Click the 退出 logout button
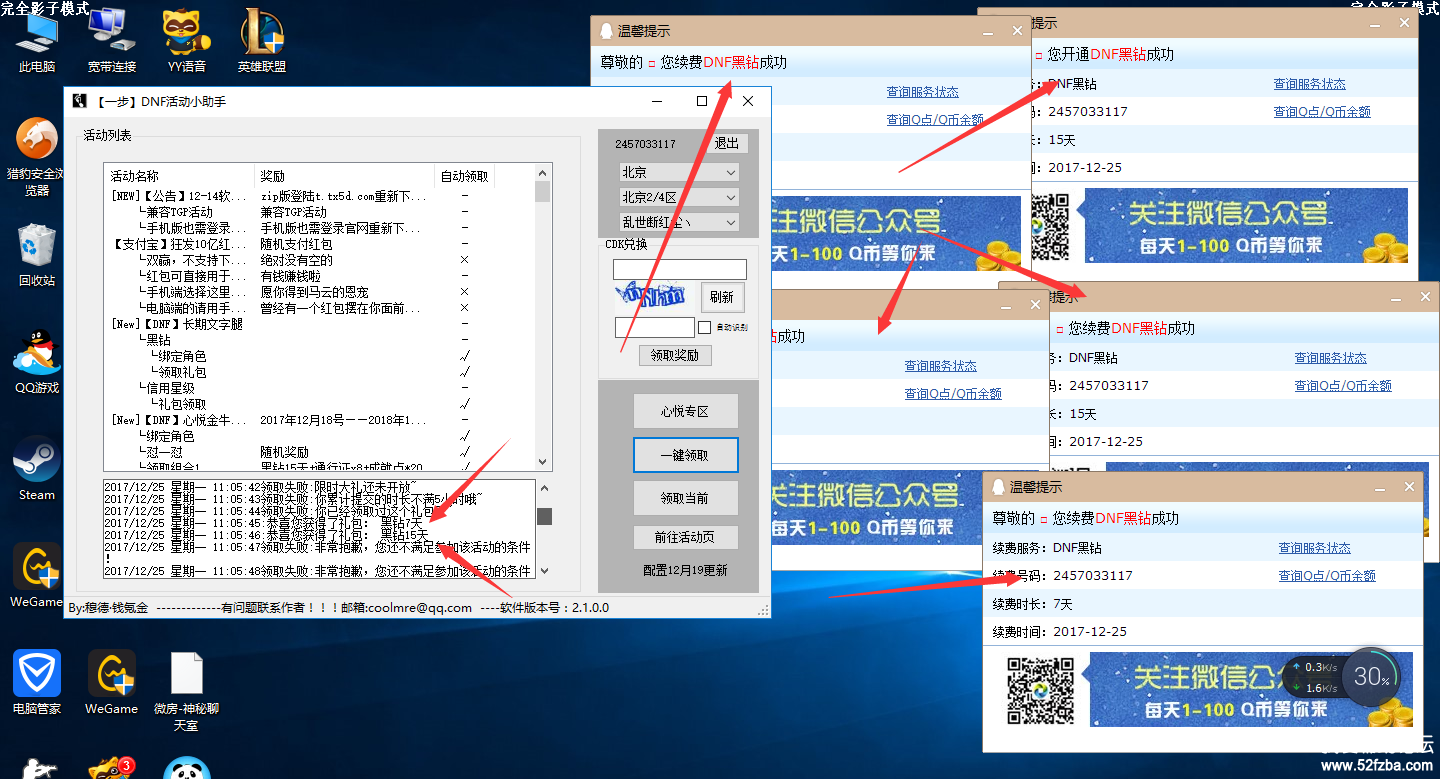This screenshot has width=1440, height=779. coord(727,143)
